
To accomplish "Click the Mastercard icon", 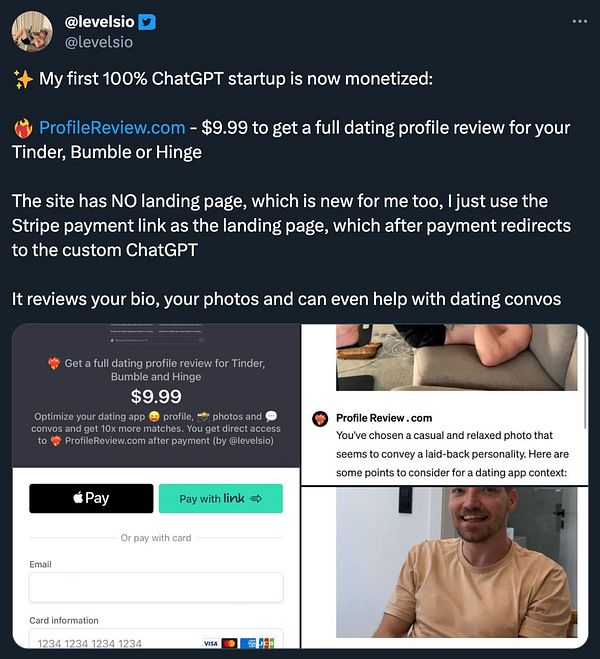I will coord(229,643).
